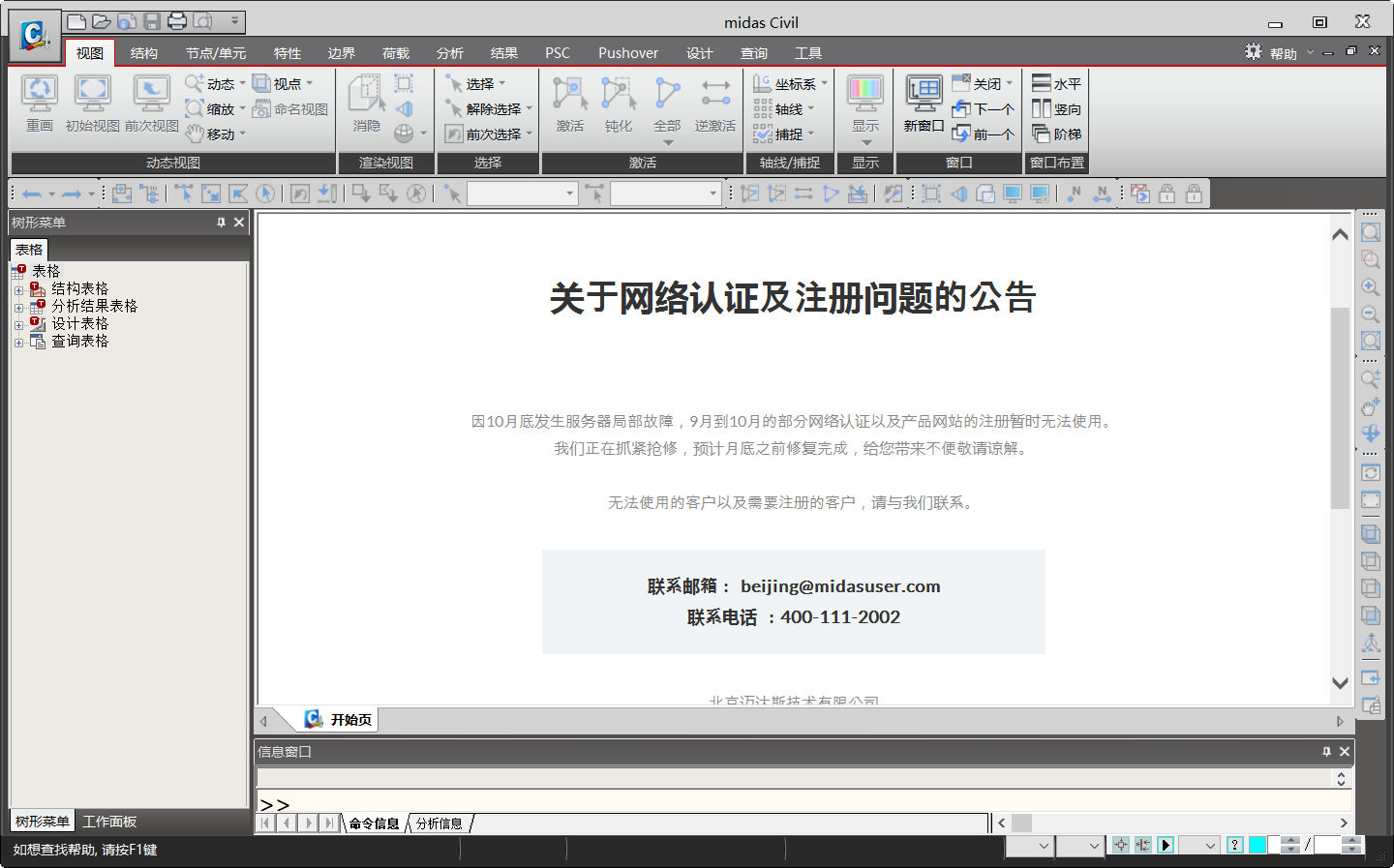This screenshot has width=1394, height=868.
Task: Open a 新窗口 (New Window)
Action: 924,104
